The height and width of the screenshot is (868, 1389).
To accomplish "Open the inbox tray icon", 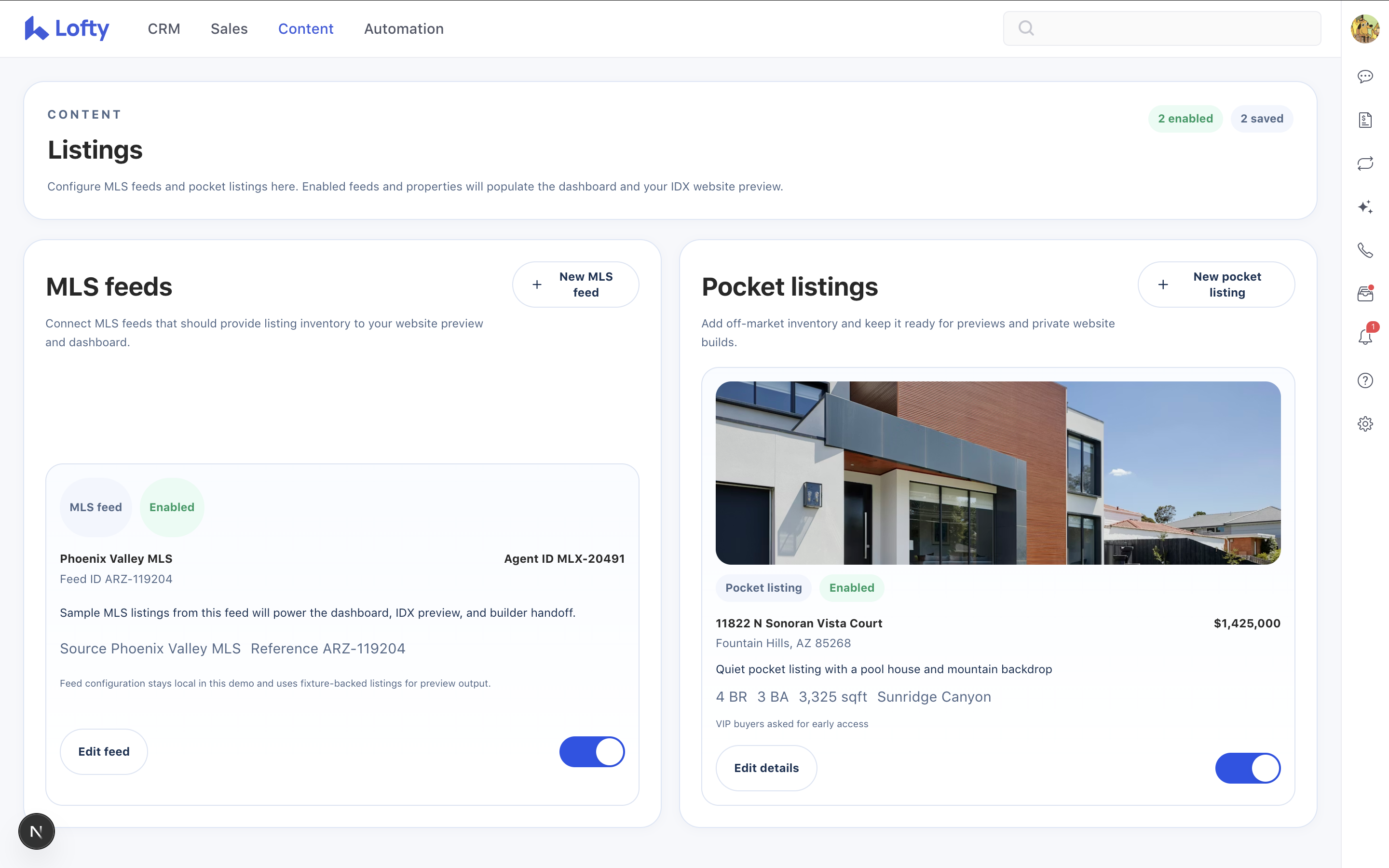I will pyautogui.click(x=1365, y=294).
